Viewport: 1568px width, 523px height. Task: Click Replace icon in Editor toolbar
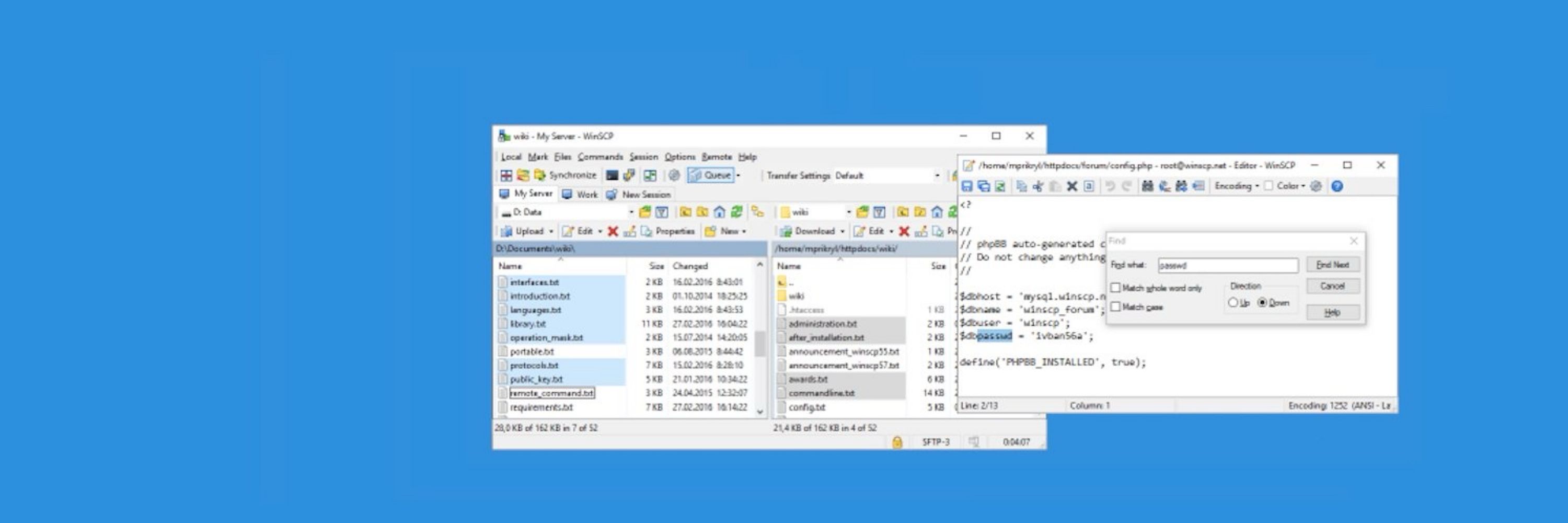1165,186
